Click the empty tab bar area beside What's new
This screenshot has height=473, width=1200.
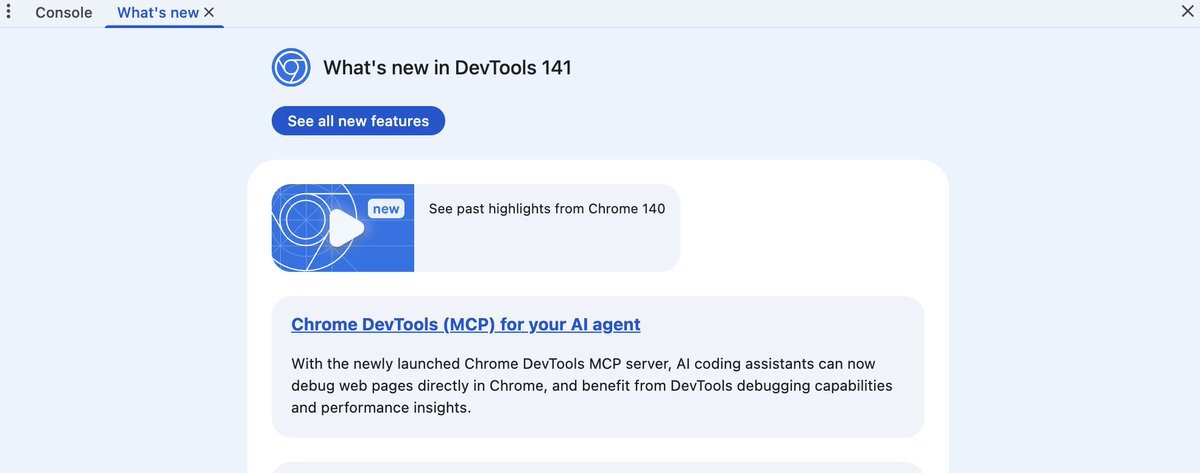tap(700, 13)
